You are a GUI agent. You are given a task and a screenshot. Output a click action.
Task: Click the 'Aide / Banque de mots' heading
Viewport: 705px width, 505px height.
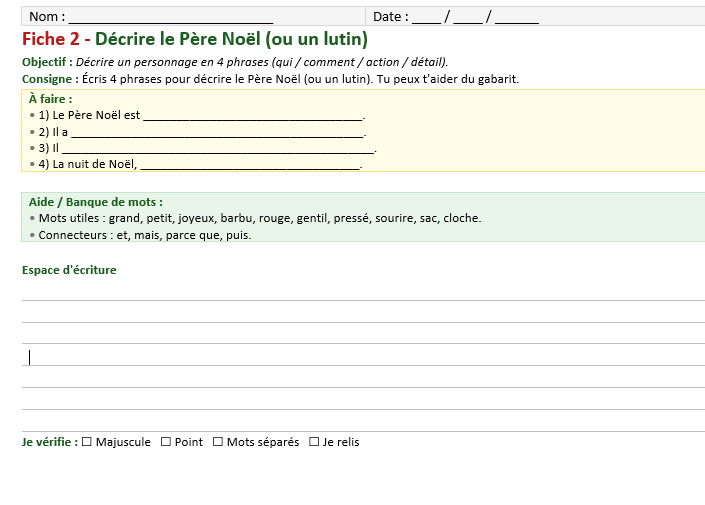tap(95, 201)
